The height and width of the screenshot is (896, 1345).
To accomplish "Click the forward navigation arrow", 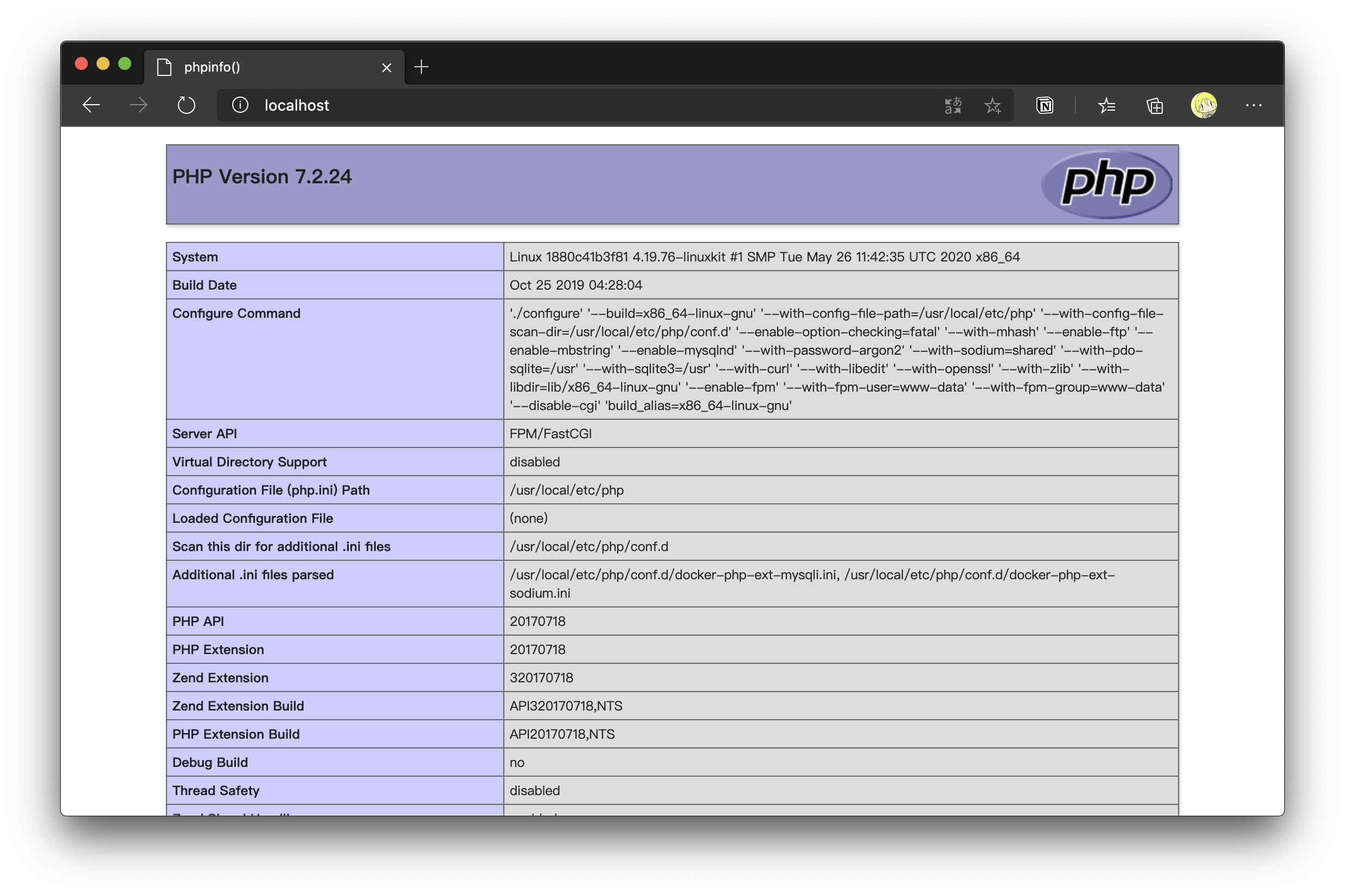I will pos(138,105).
